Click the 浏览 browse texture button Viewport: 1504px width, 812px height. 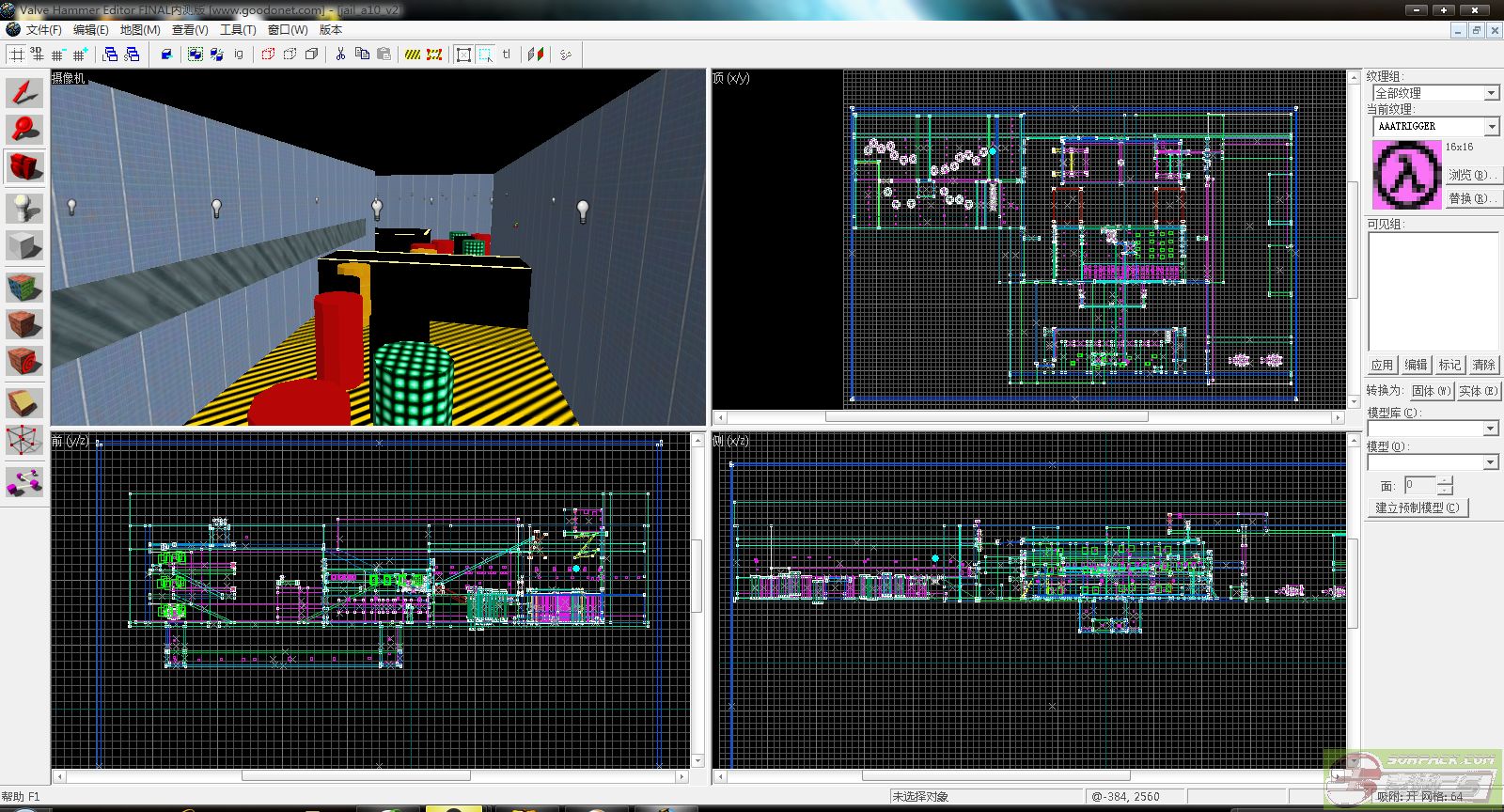click(1470, 175)
